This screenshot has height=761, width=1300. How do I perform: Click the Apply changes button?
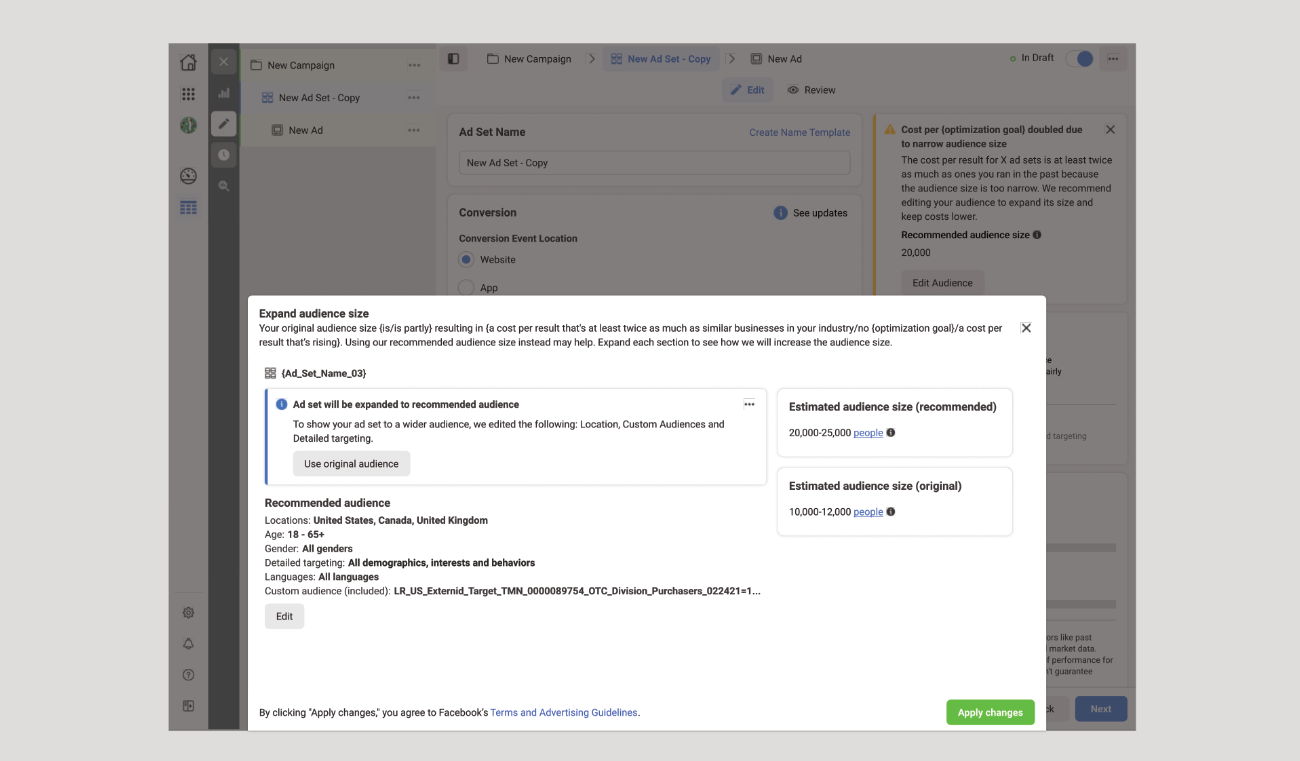point(990,712)
